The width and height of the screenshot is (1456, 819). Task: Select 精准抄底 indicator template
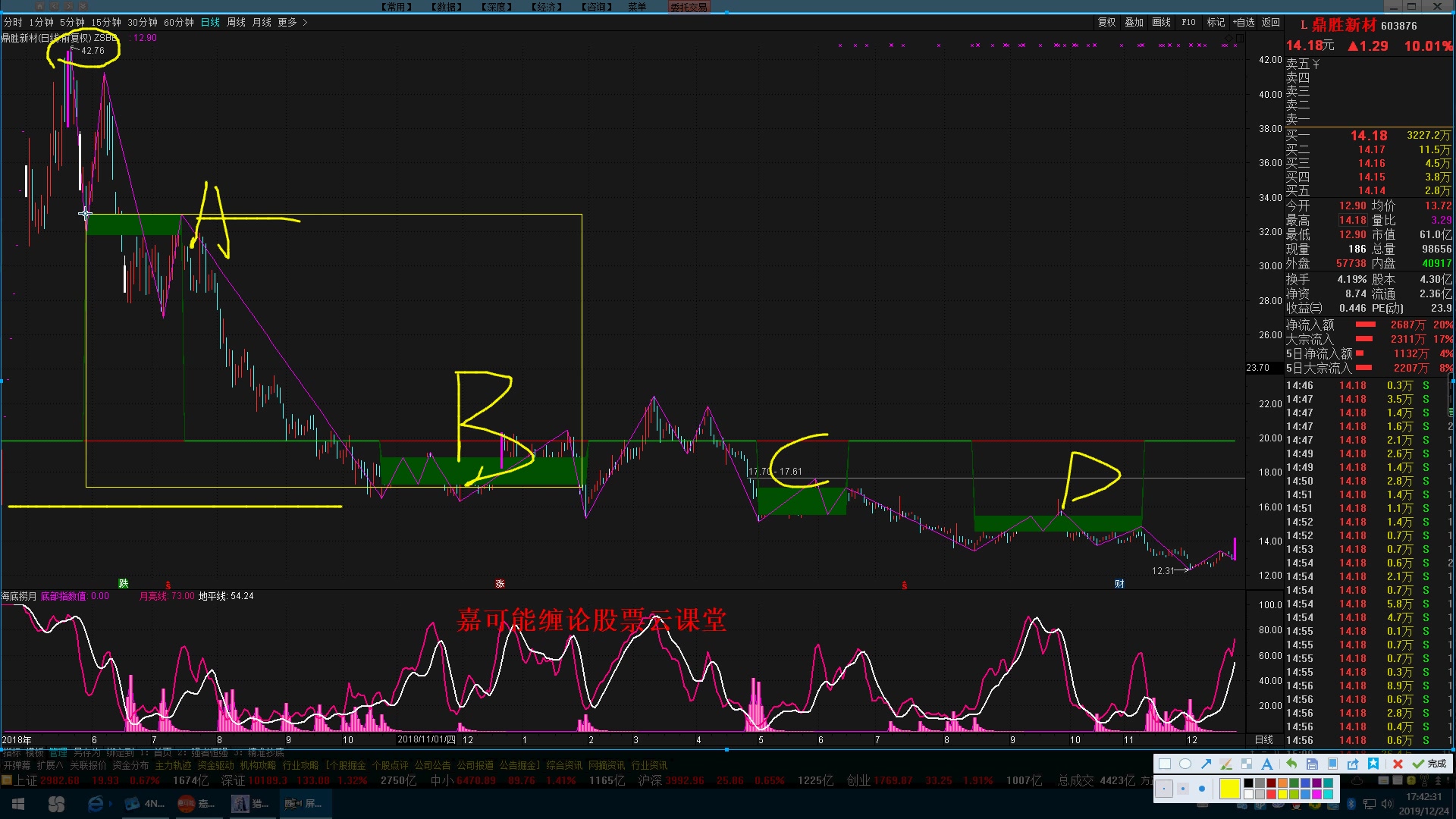click(x=265, y=752)
